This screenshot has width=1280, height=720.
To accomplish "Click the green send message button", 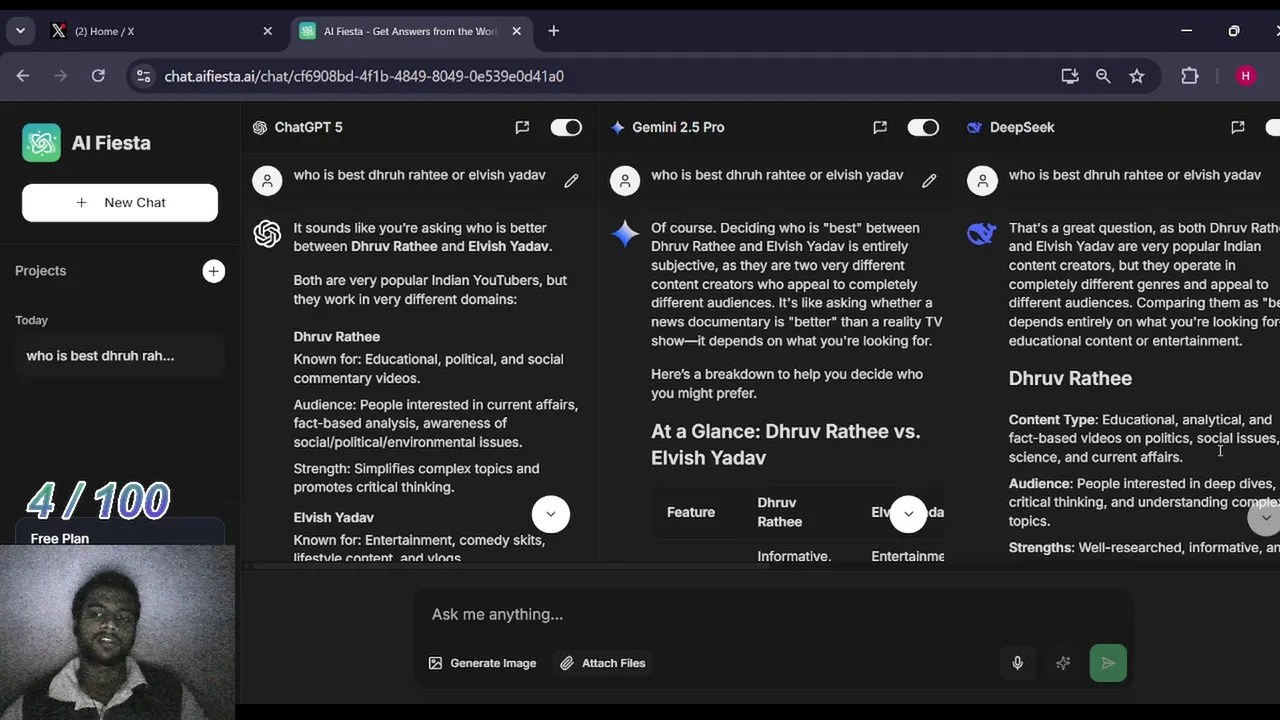I will [x=1108, y=663].
